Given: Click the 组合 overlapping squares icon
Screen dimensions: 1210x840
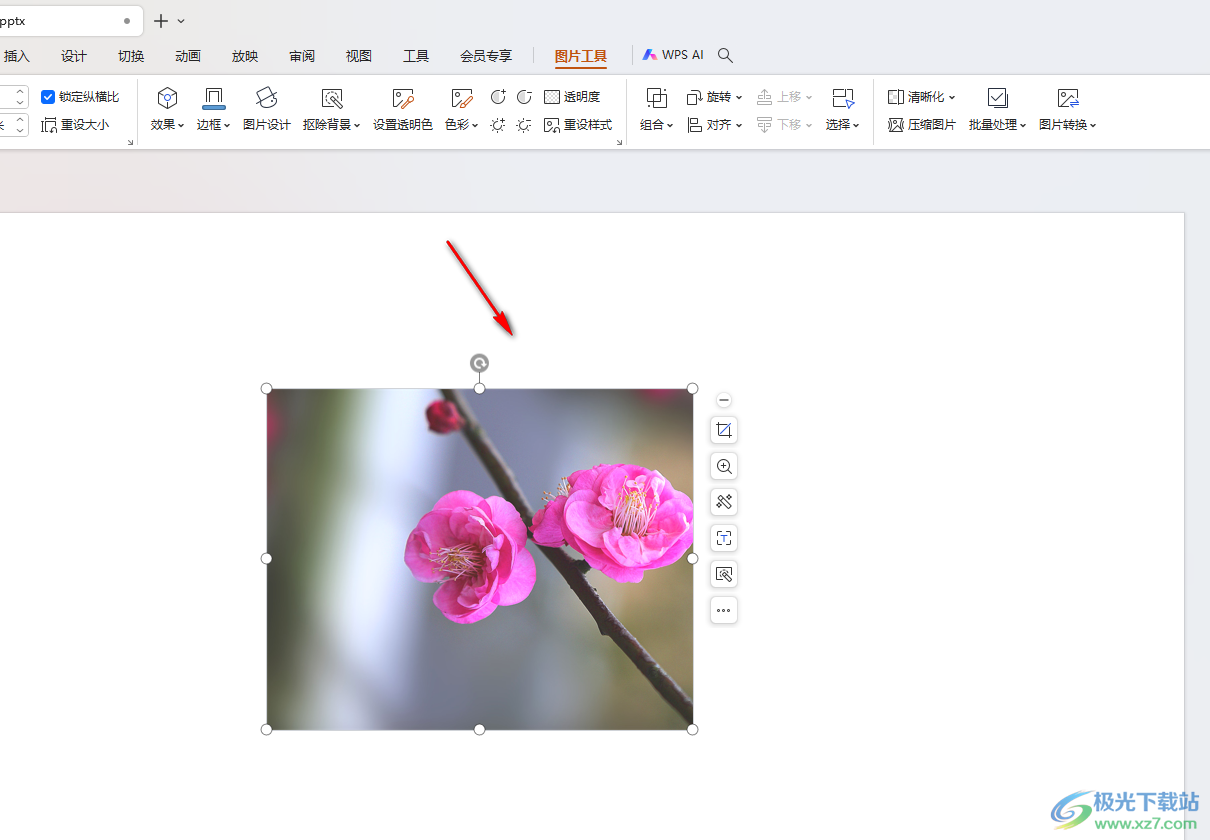Looking at the screenshot, I should 657,98.
